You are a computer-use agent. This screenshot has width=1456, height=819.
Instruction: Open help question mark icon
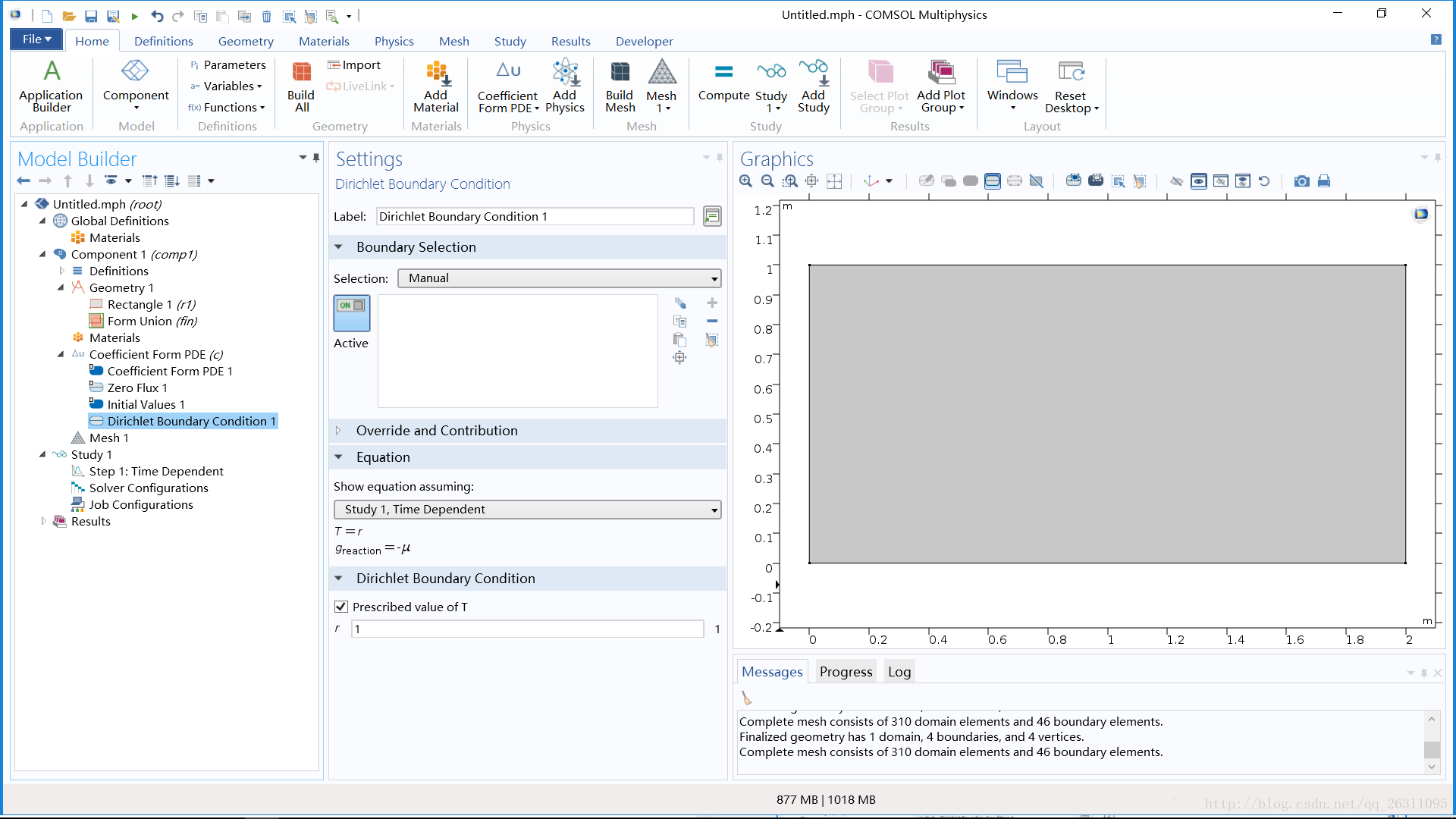1436,39
